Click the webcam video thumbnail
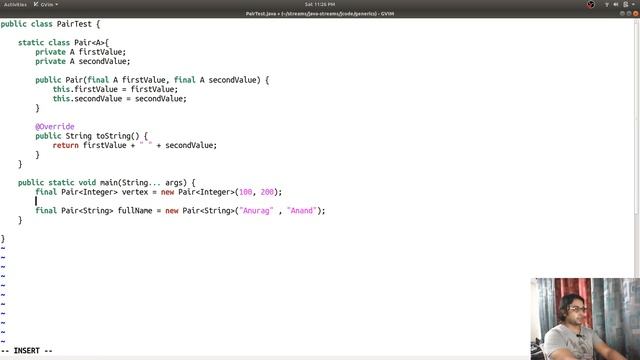Screen dimensions: 640x360 point(585,319)
